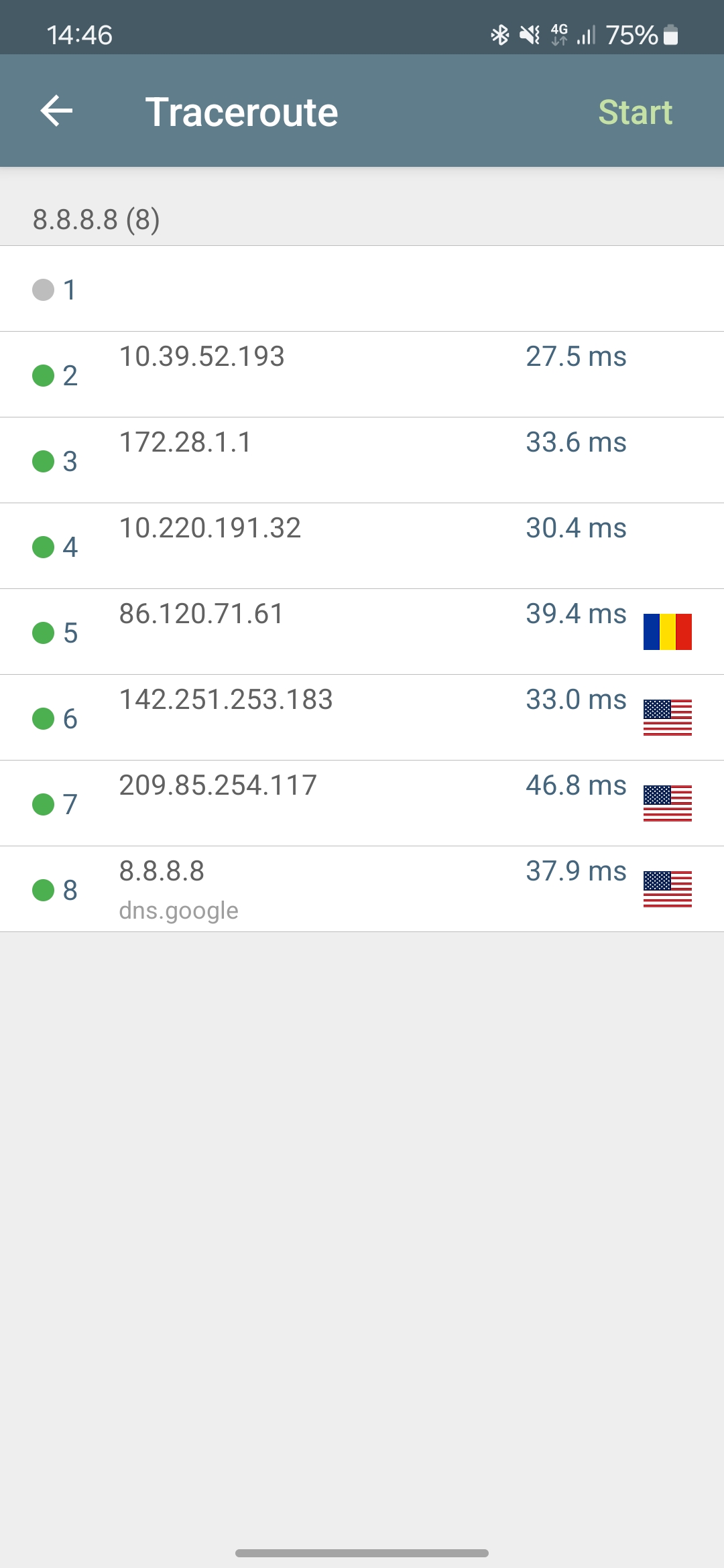Tap the Bluetooth icon in status bar

[499, 35]
